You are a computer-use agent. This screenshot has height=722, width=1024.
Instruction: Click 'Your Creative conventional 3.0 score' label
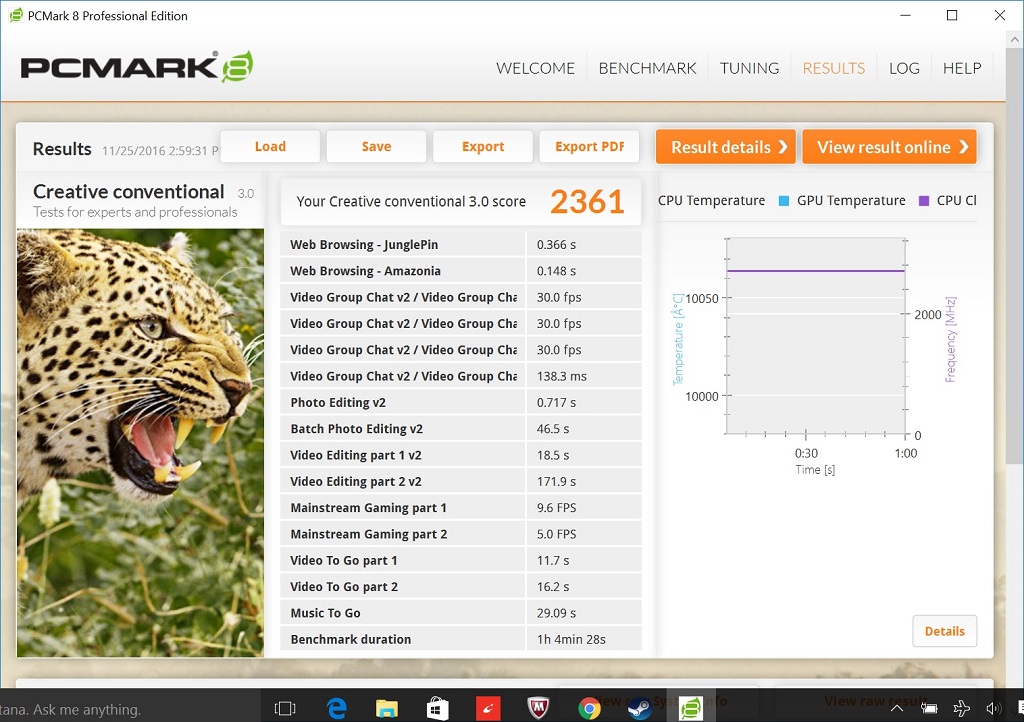(411, 202)
